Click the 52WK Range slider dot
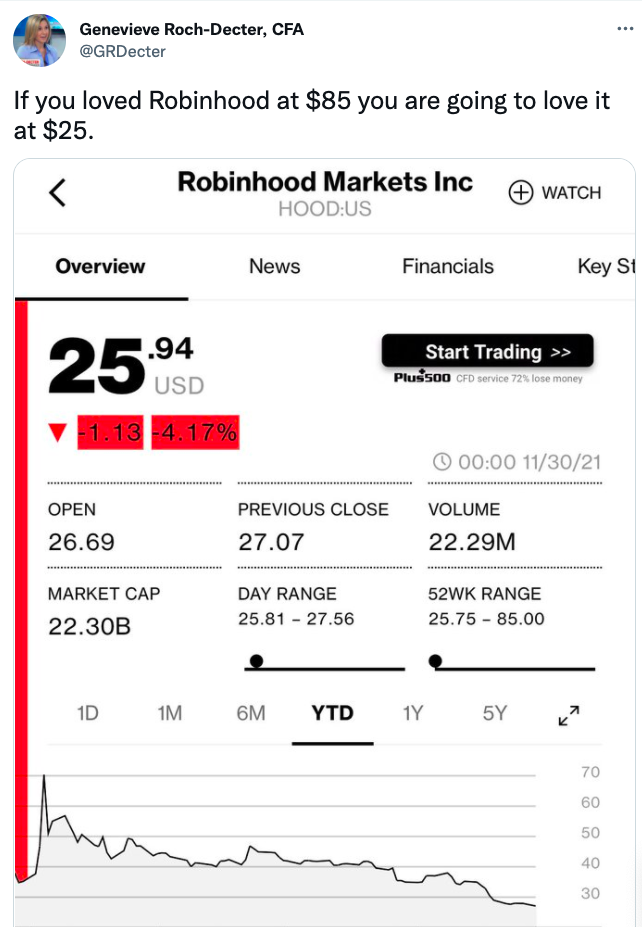Image resolution: width=642 pixels, height=927 pixels. (435, 661)
